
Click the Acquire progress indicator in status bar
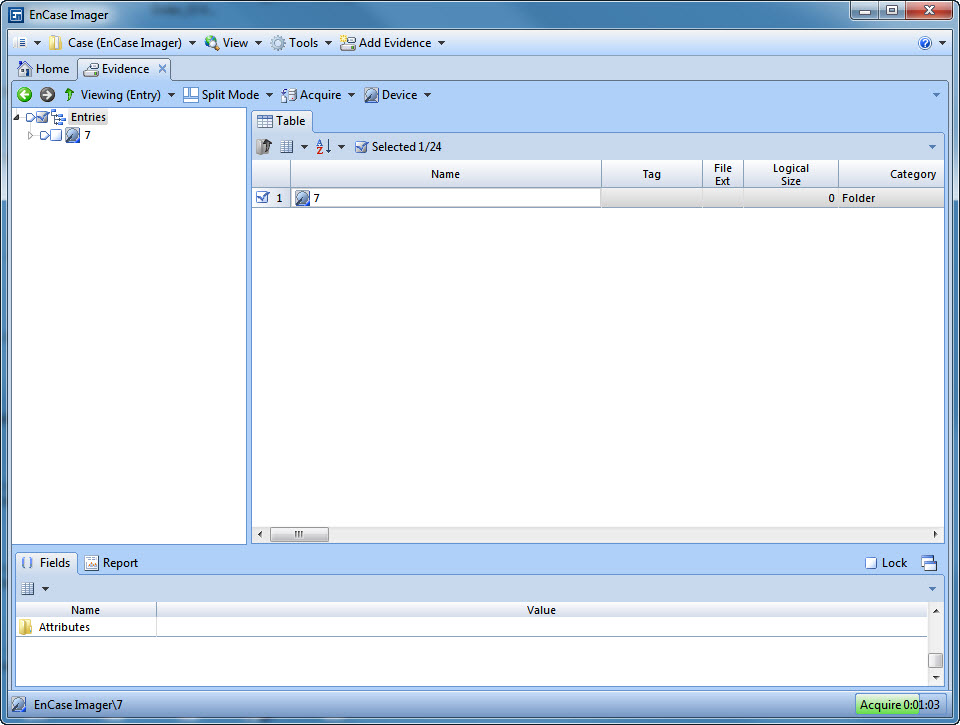898,705
